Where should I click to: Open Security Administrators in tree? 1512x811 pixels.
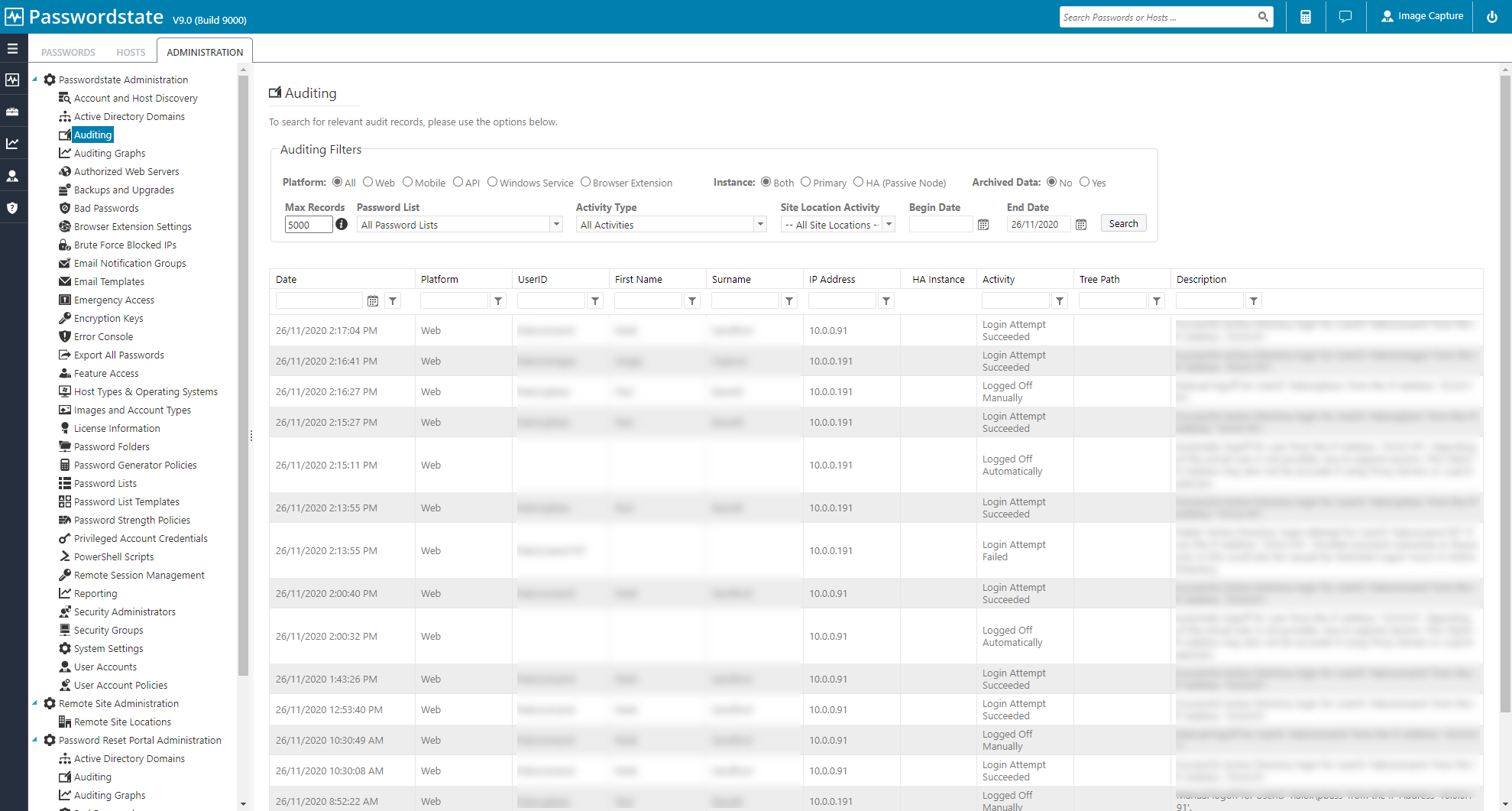125,611
